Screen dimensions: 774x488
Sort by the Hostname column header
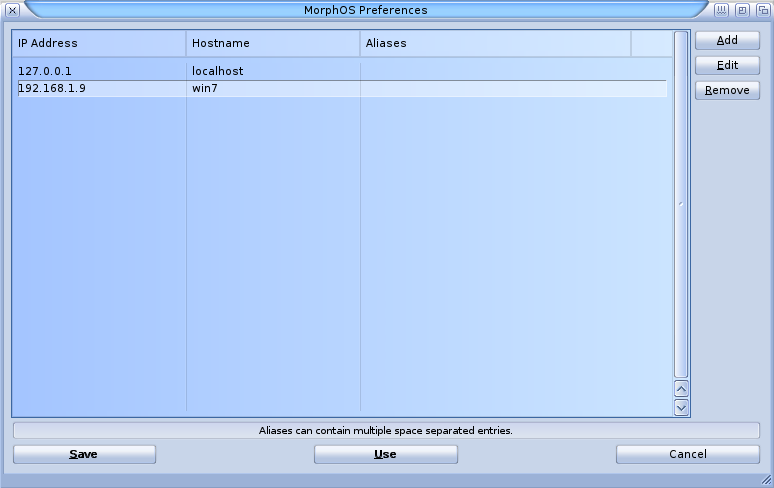(x=272, y=43)
